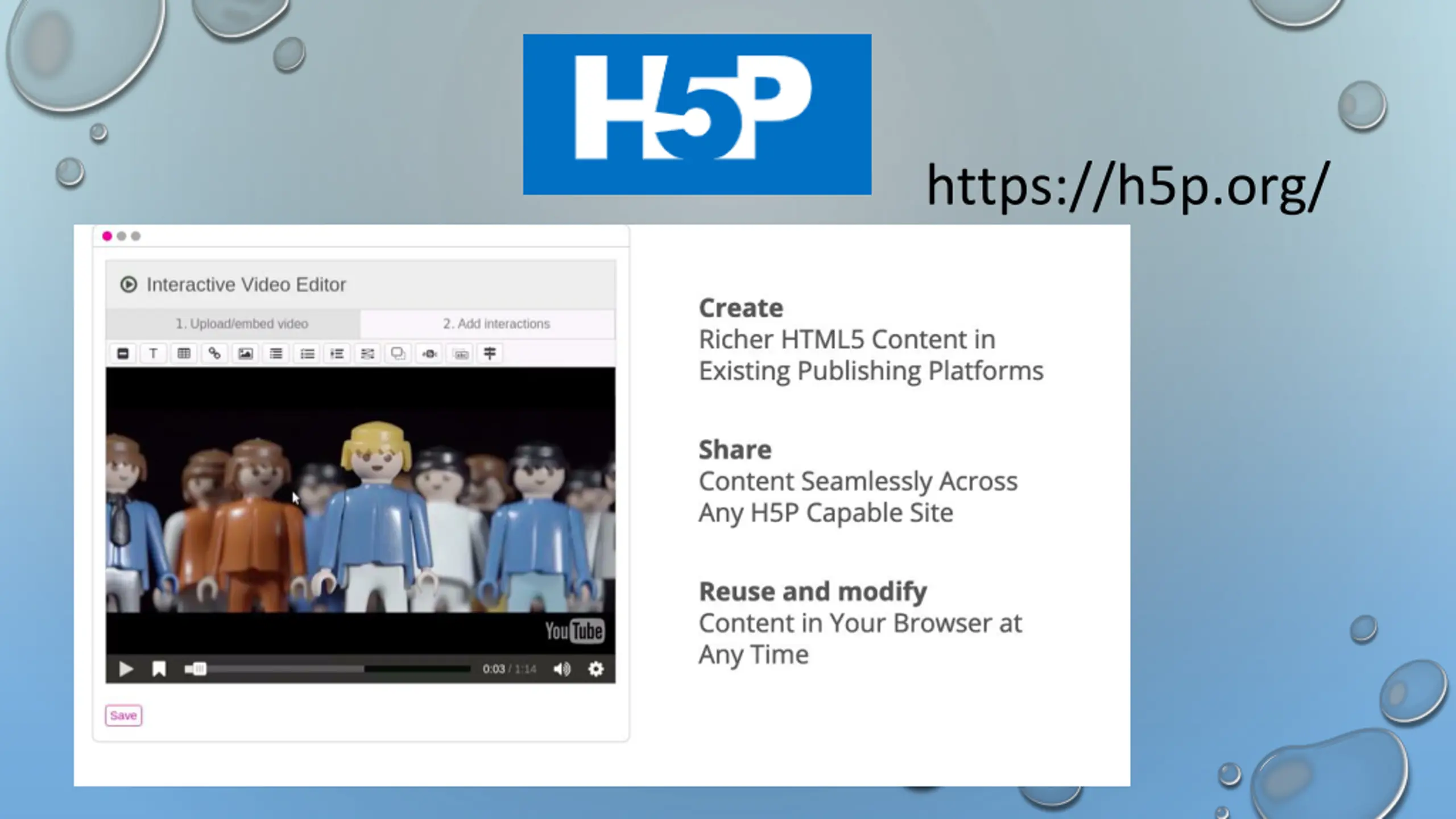Click the video progress bar track
This screenshot has width=1456, height=819.
(328, 669)
